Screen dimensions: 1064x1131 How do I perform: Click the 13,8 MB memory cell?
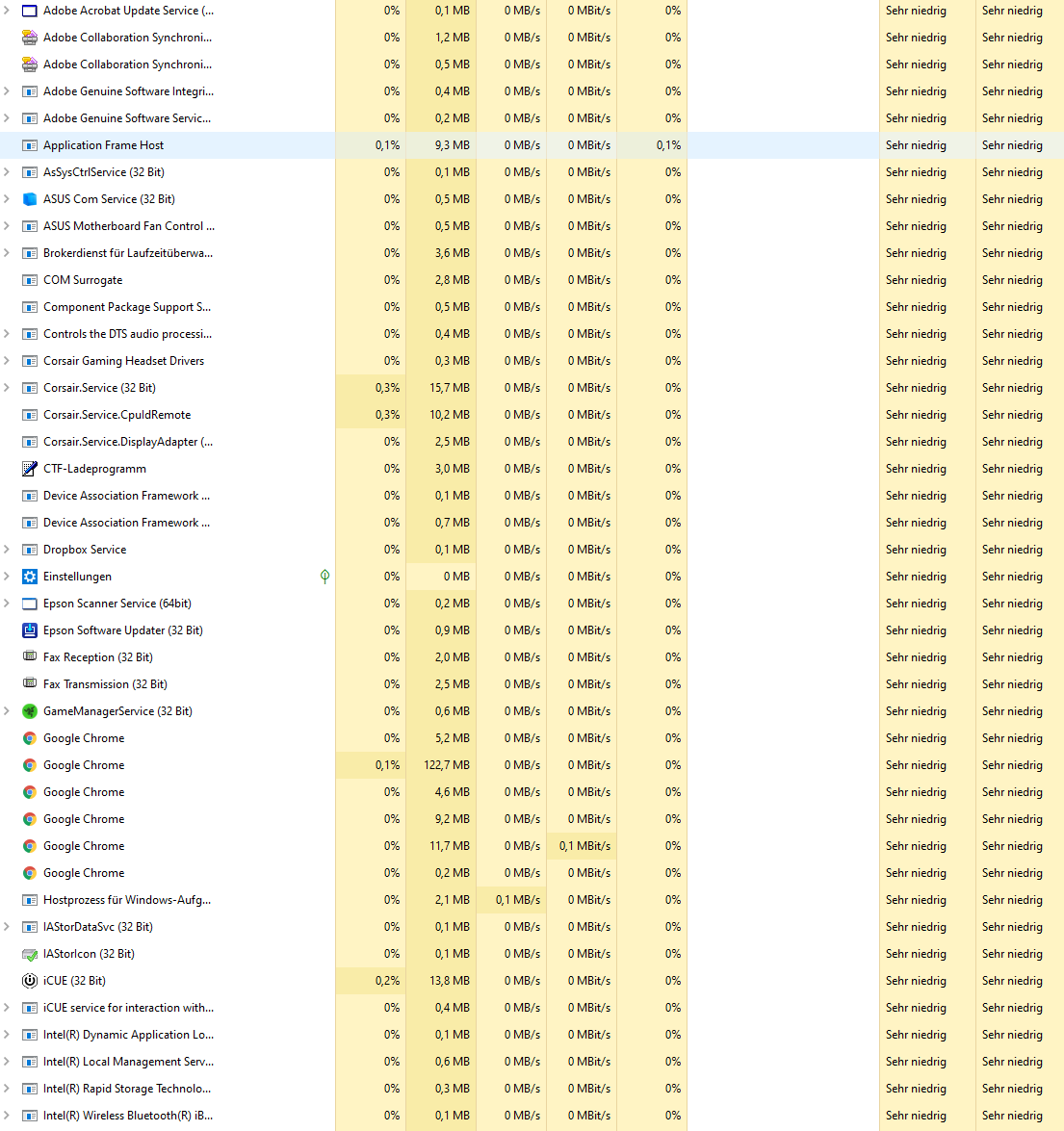click(441, 981)
